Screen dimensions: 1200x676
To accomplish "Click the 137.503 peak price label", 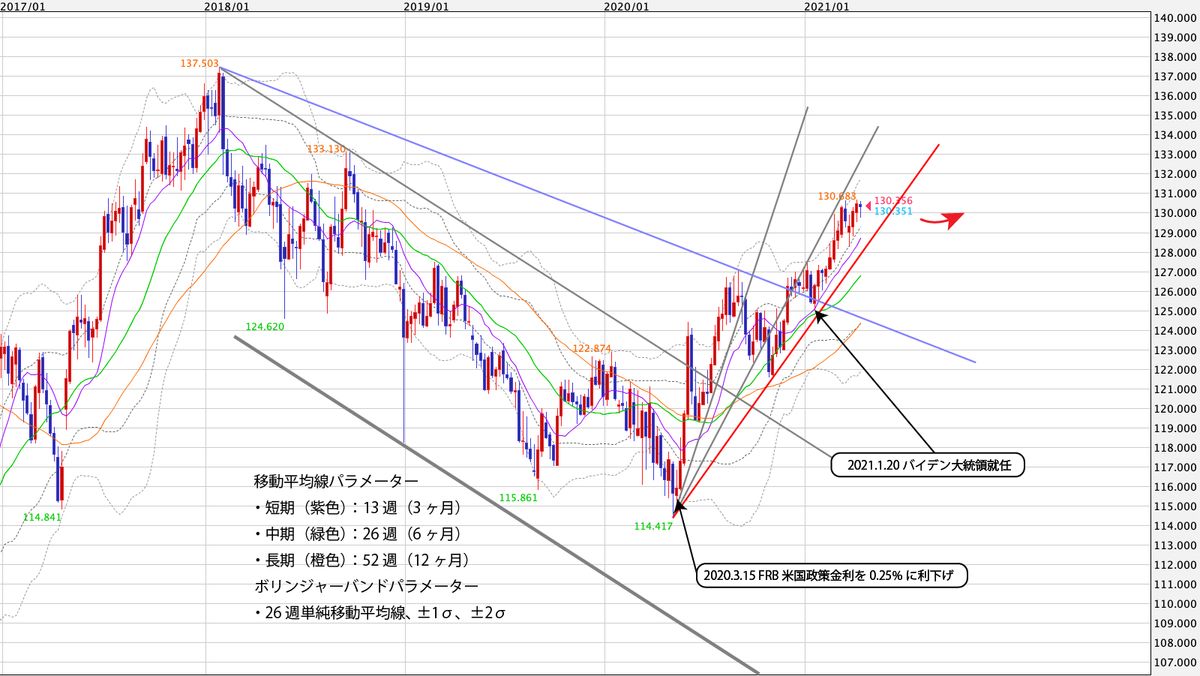I will [x=200, y=63].
